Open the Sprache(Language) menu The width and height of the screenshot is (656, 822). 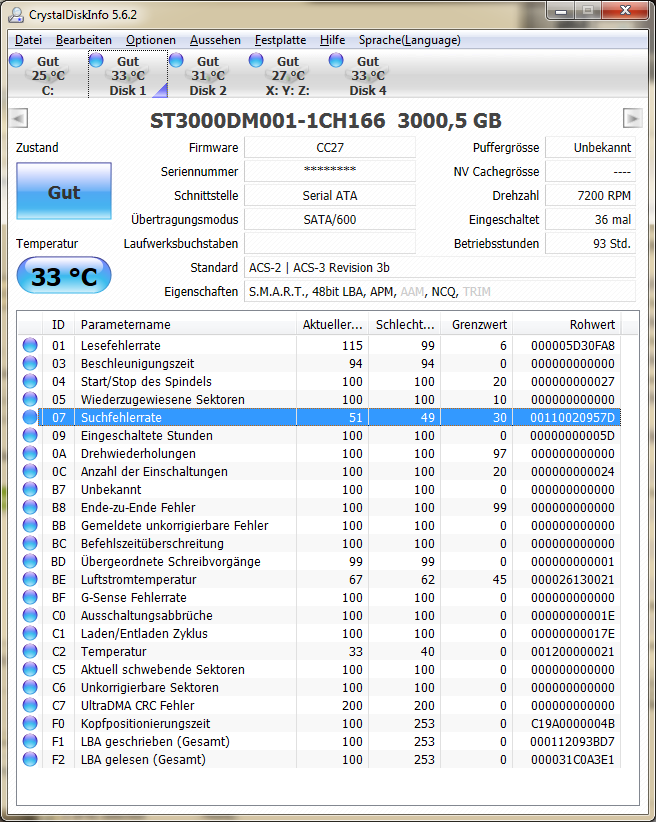410,40
